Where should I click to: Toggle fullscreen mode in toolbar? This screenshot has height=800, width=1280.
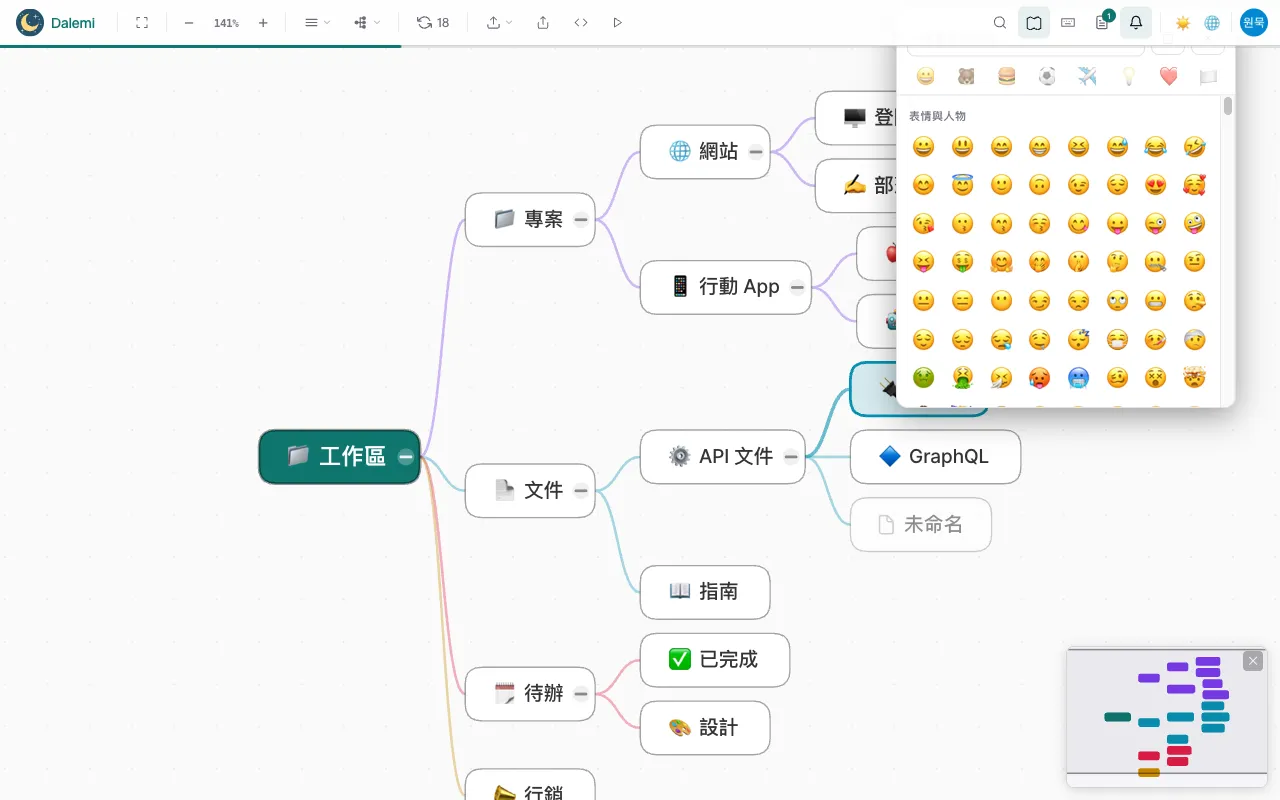pos(142,22)
